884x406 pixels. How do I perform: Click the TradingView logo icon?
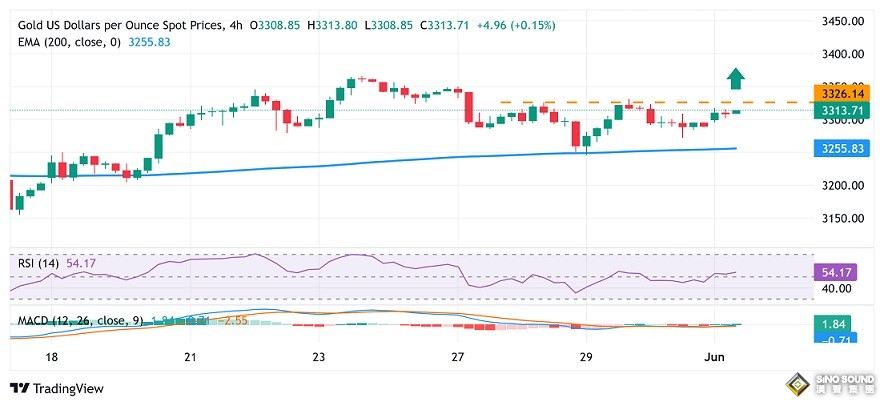[20, 388]
